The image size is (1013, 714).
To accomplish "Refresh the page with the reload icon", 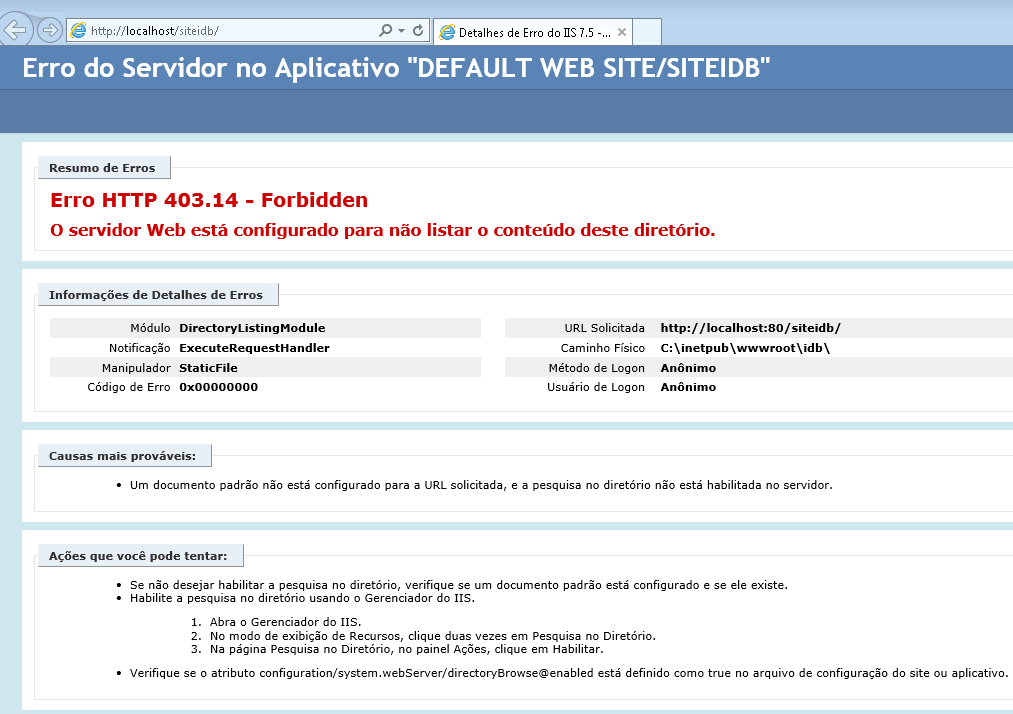I will (418, 30).
